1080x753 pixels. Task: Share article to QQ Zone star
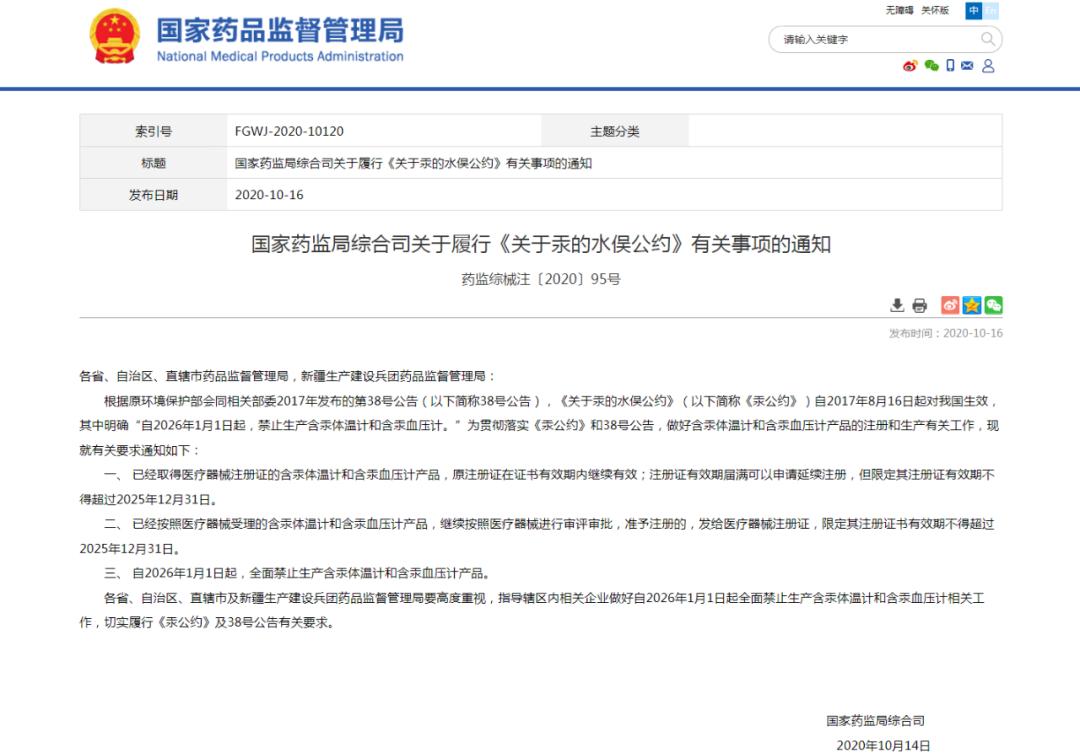[971, 305]
